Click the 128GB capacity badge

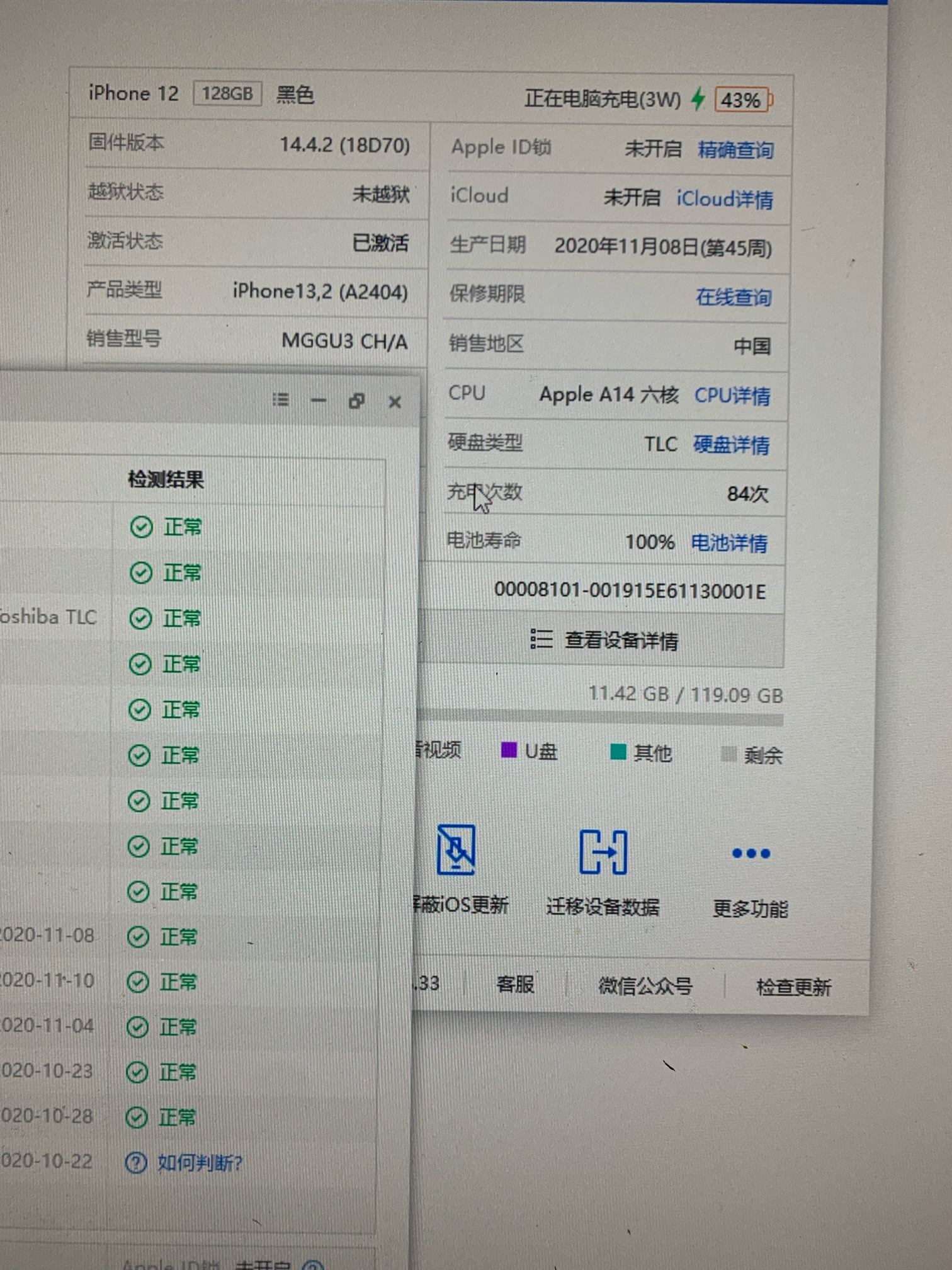[227, 94]
